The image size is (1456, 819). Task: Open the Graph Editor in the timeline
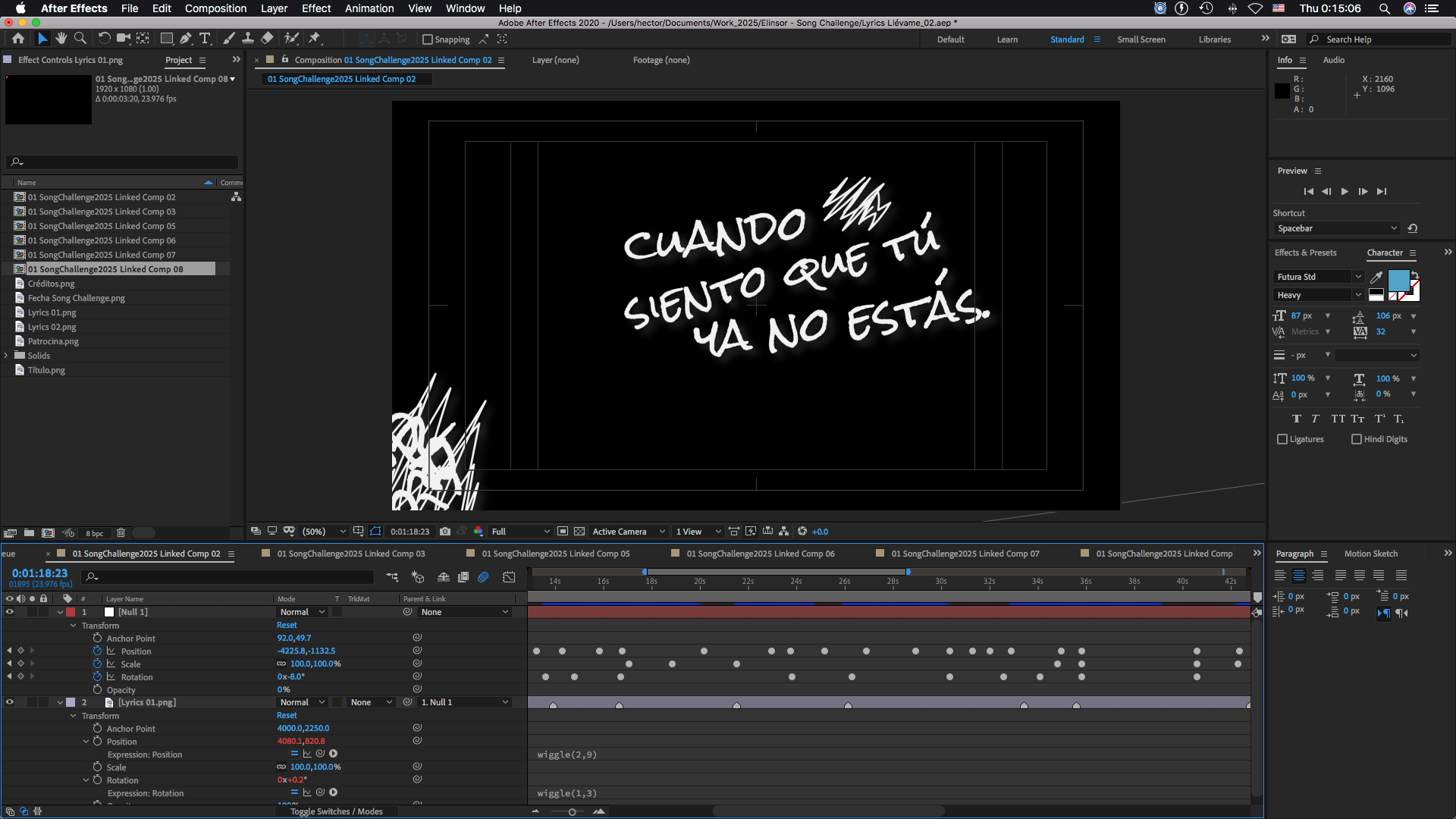[x=509, y=577]
